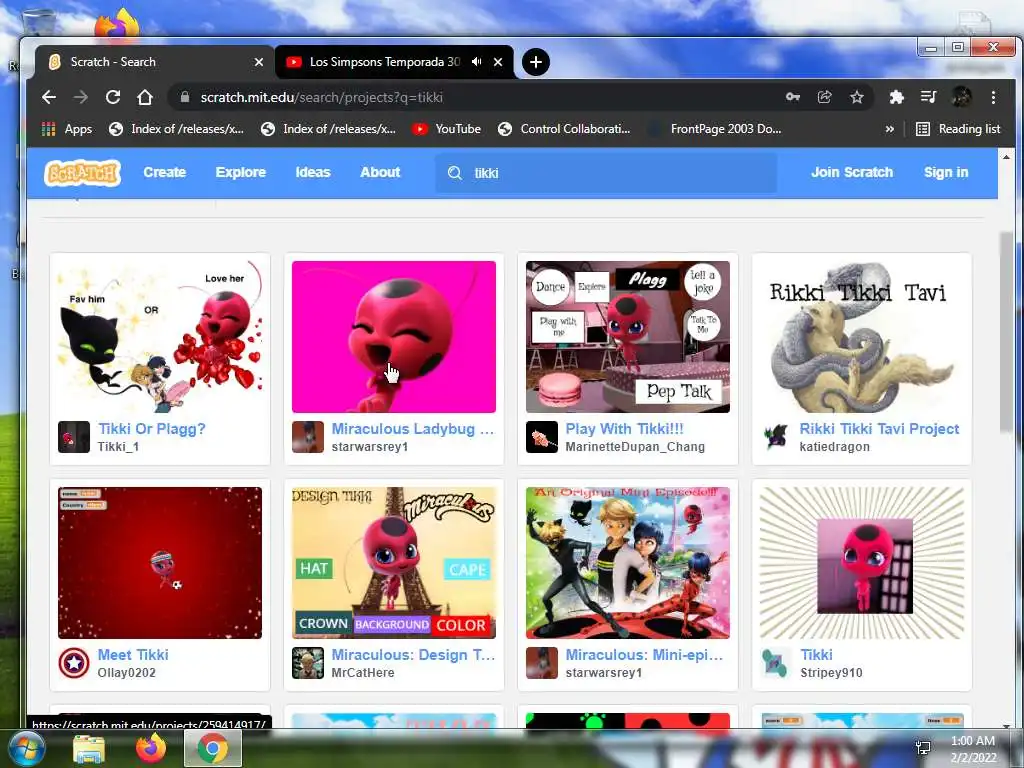Image resolution: width=1024 pixels, height=768 pixels.
Task: Open the Tikki Or Plagg? project thumbnail
Action: (160, 337)
